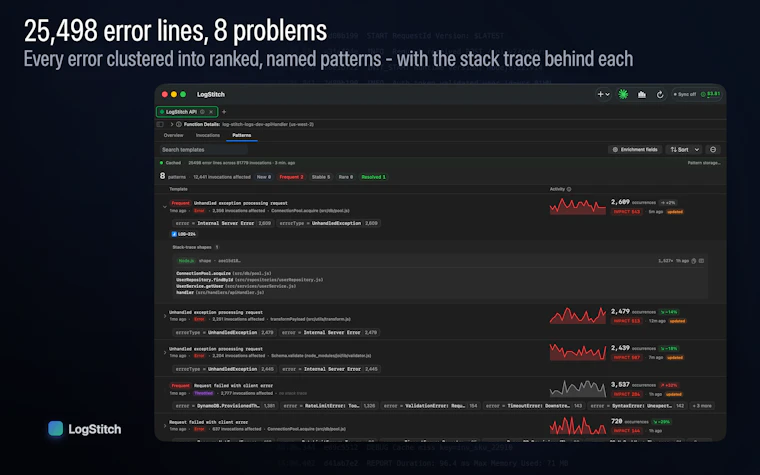760x475 pixels.
Task: Click the green starburst icon in the title bar
Action: click(623, 95)
